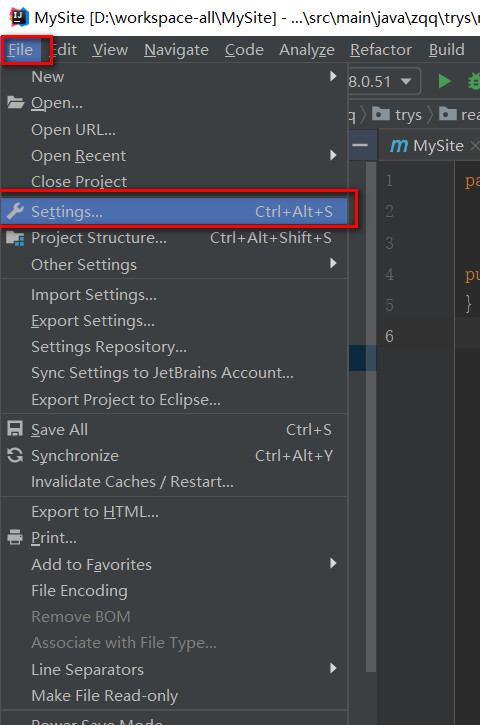Run the project with green play icon
480x725 pixels.
click(444, 81)
